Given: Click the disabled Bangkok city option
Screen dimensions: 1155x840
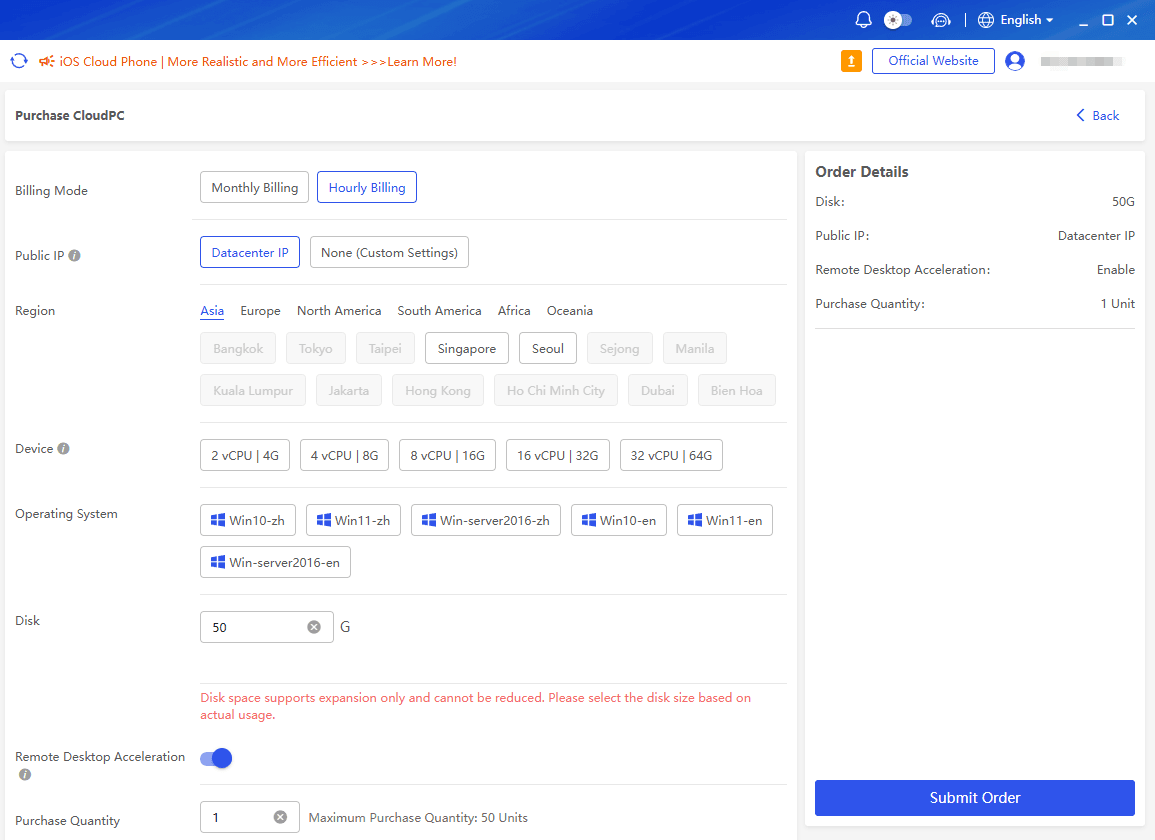Looking at the screenshot, I should click(x=238, y=349).
